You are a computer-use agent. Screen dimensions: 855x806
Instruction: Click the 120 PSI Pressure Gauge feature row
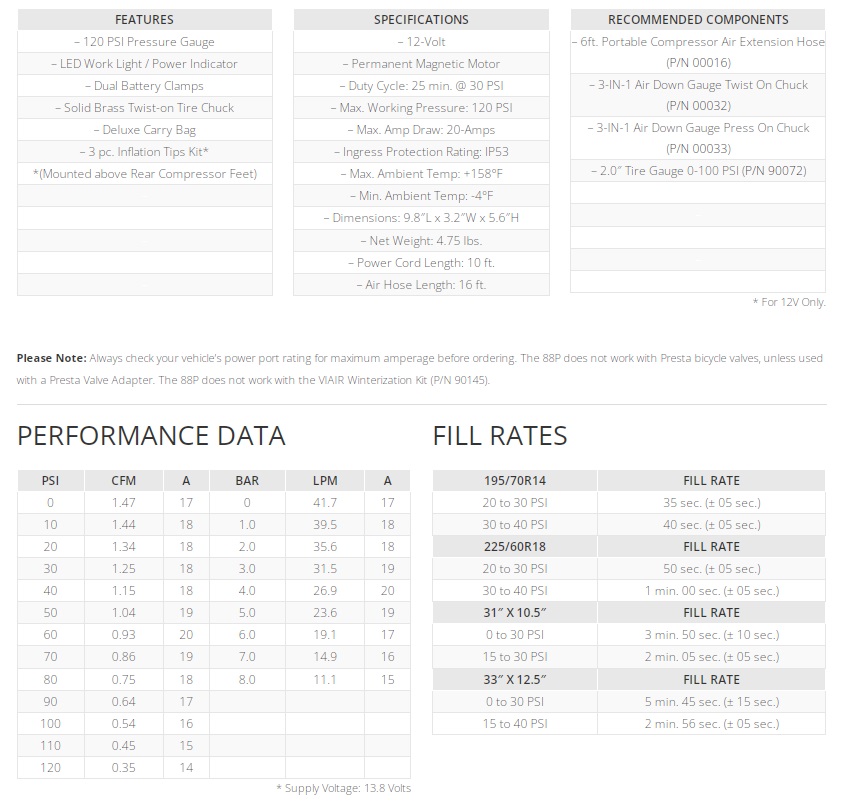144,42
